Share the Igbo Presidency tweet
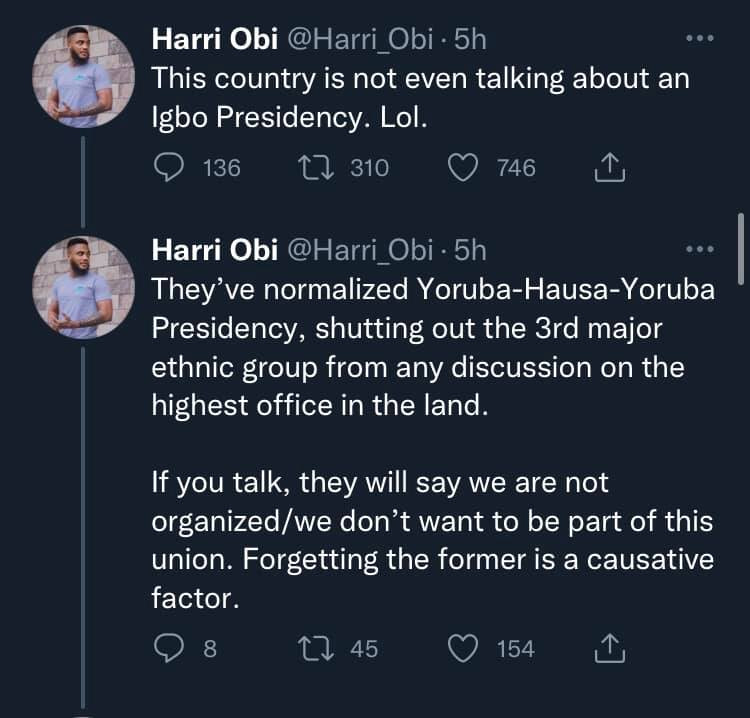This screenshot has width=750, height=718. 609,169
